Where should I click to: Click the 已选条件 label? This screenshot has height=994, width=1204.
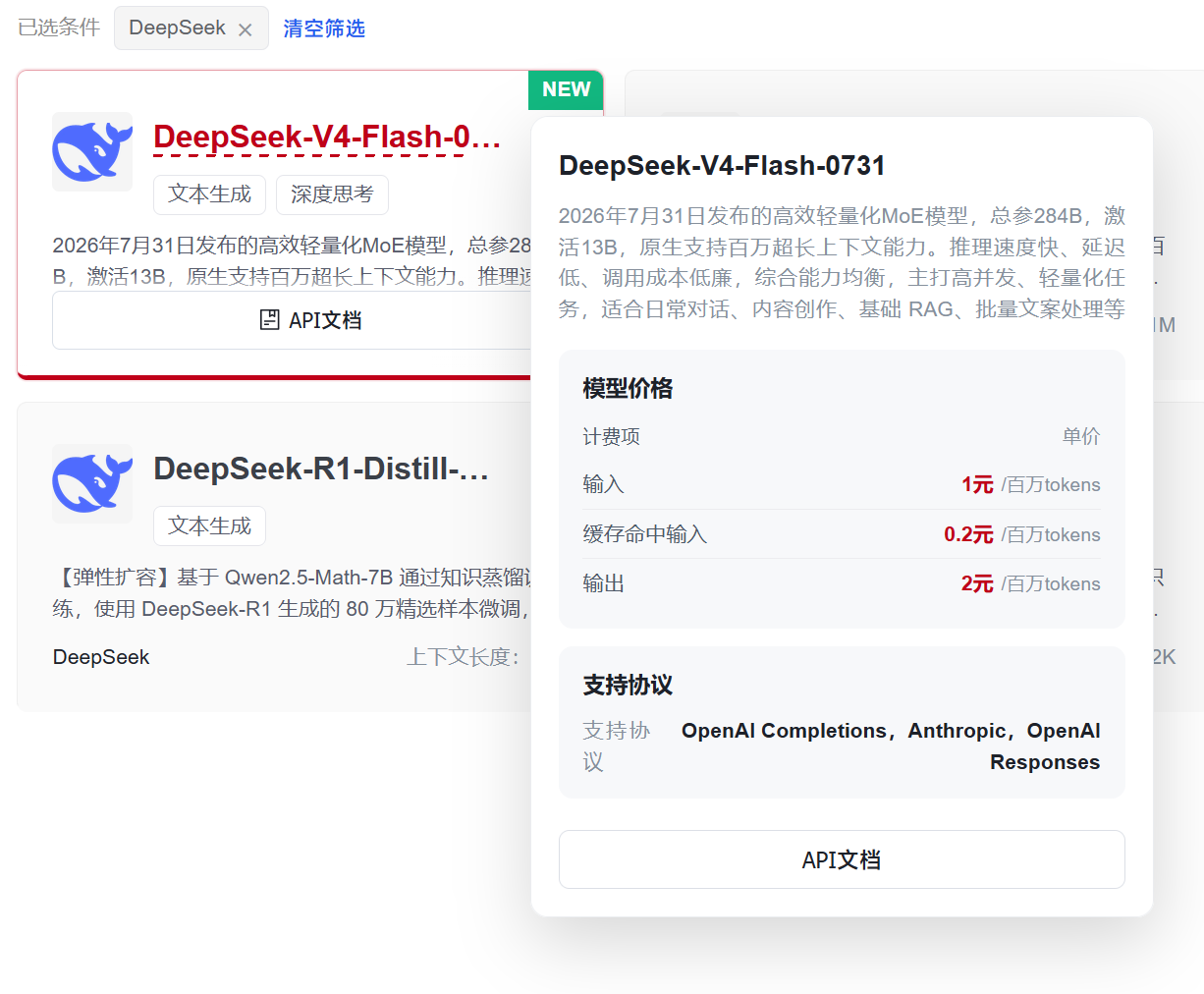[59, 28]
